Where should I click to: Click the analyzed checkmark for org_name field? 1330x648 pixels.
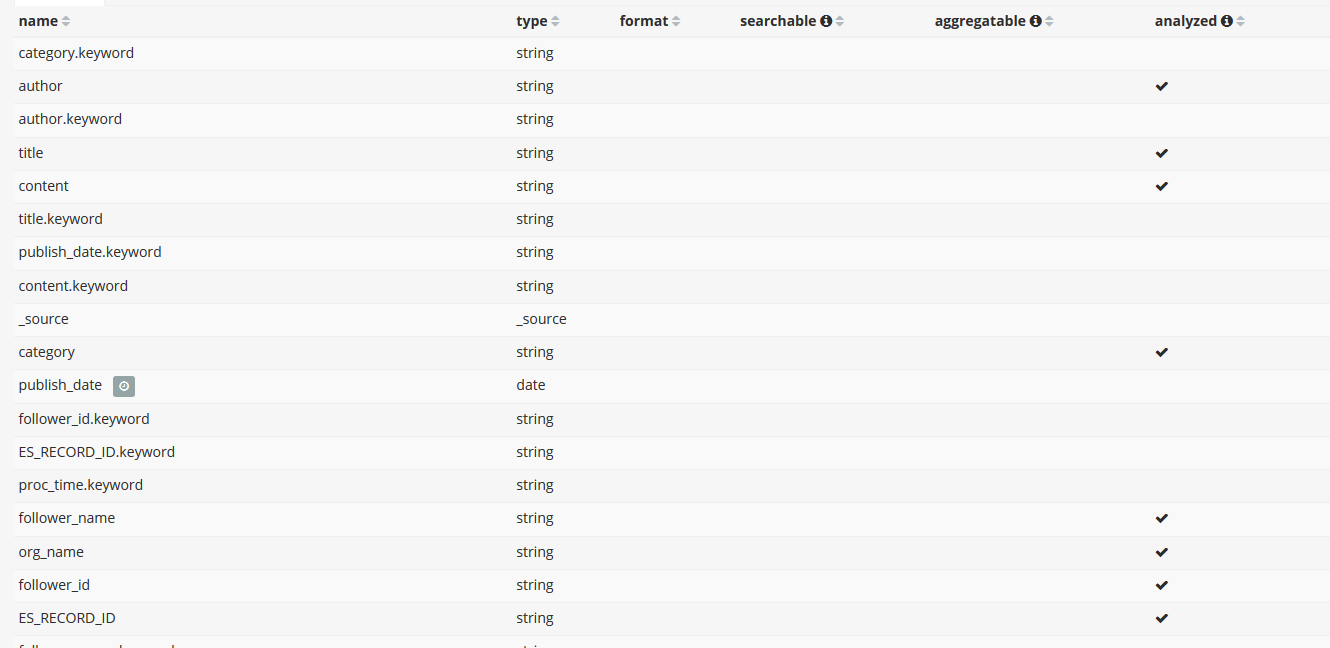coord(1161,552)
